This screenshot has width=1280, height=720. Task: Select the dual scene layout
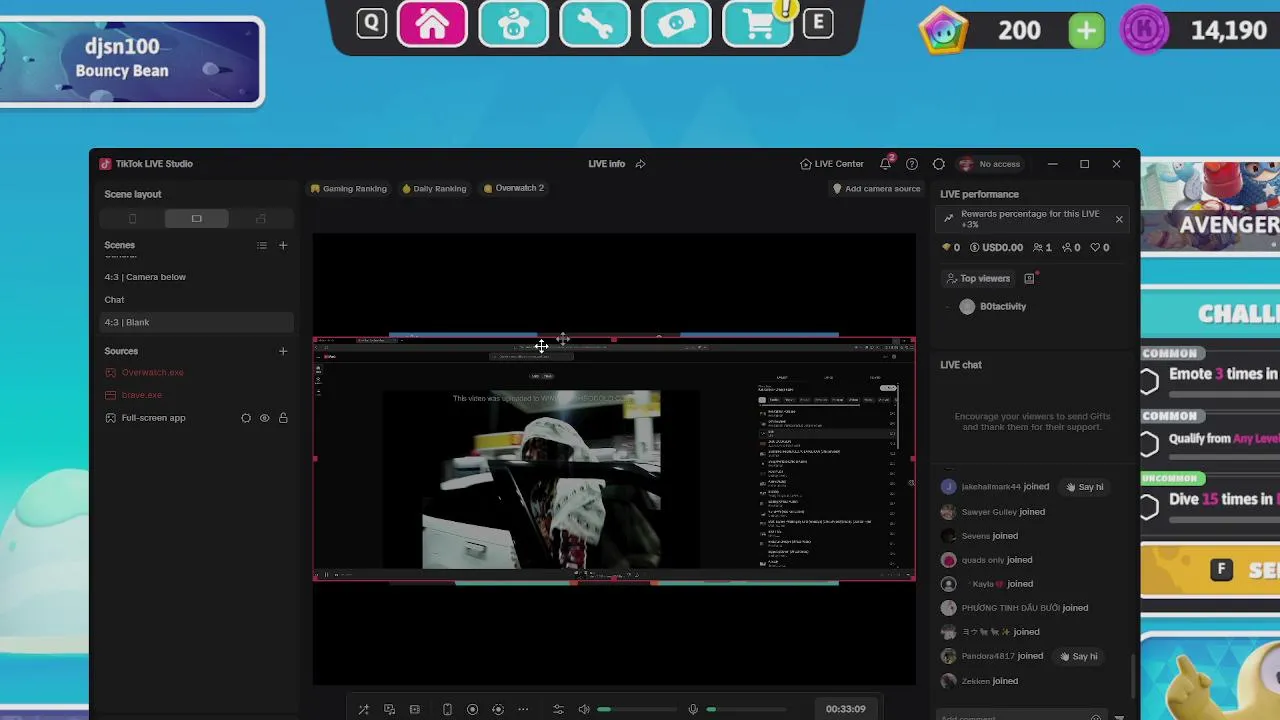point(261,219)
